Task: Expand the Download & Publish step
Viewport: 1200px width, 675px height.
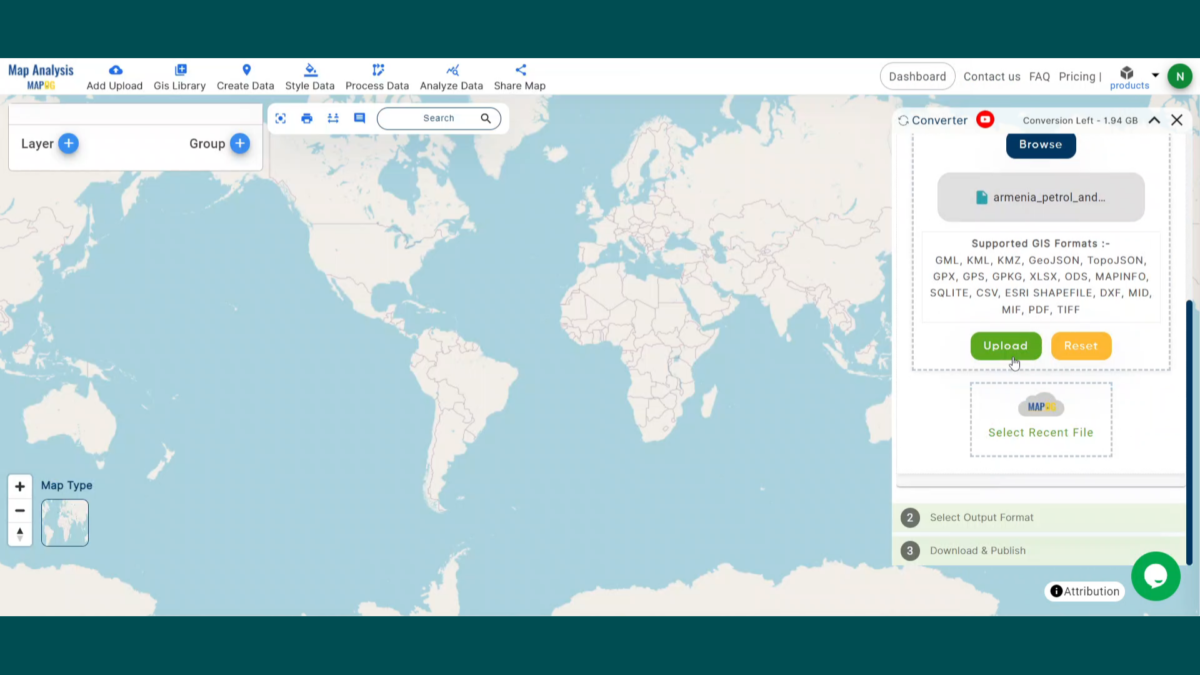Action: click(x=1040, y=550)
